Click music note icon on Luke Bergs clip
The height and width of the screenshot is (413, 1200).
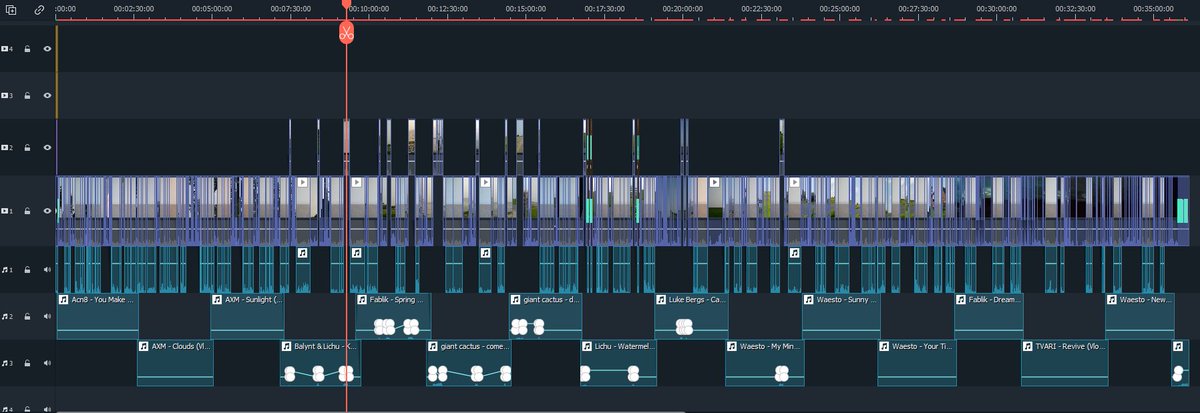(662, 299)
